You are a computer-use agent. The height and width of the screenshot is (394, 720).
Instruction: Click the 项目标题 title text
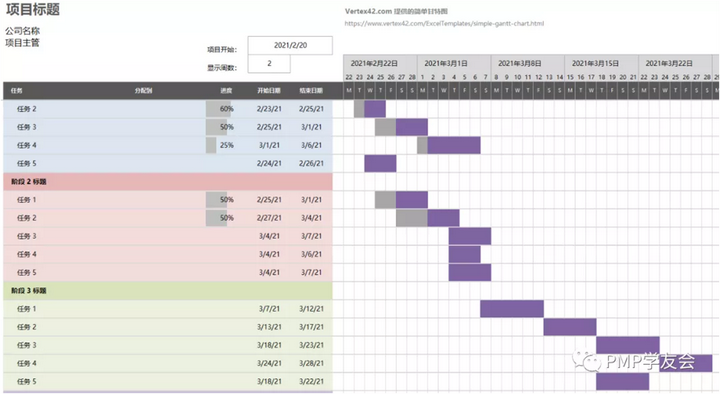tap(33, 9)
